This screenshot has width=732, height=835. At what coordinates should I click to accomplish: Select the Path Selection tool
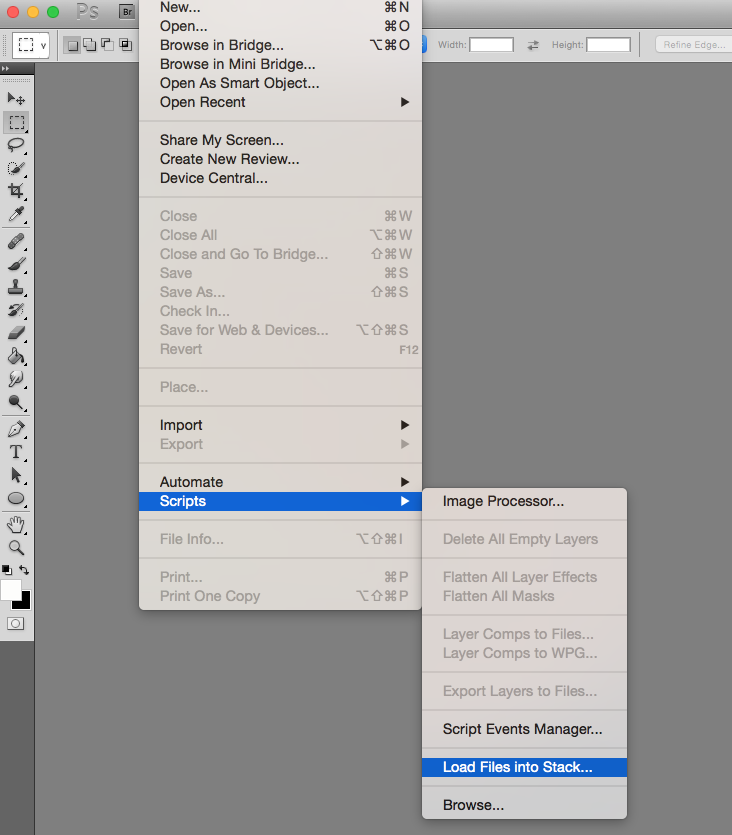[16, 475]
